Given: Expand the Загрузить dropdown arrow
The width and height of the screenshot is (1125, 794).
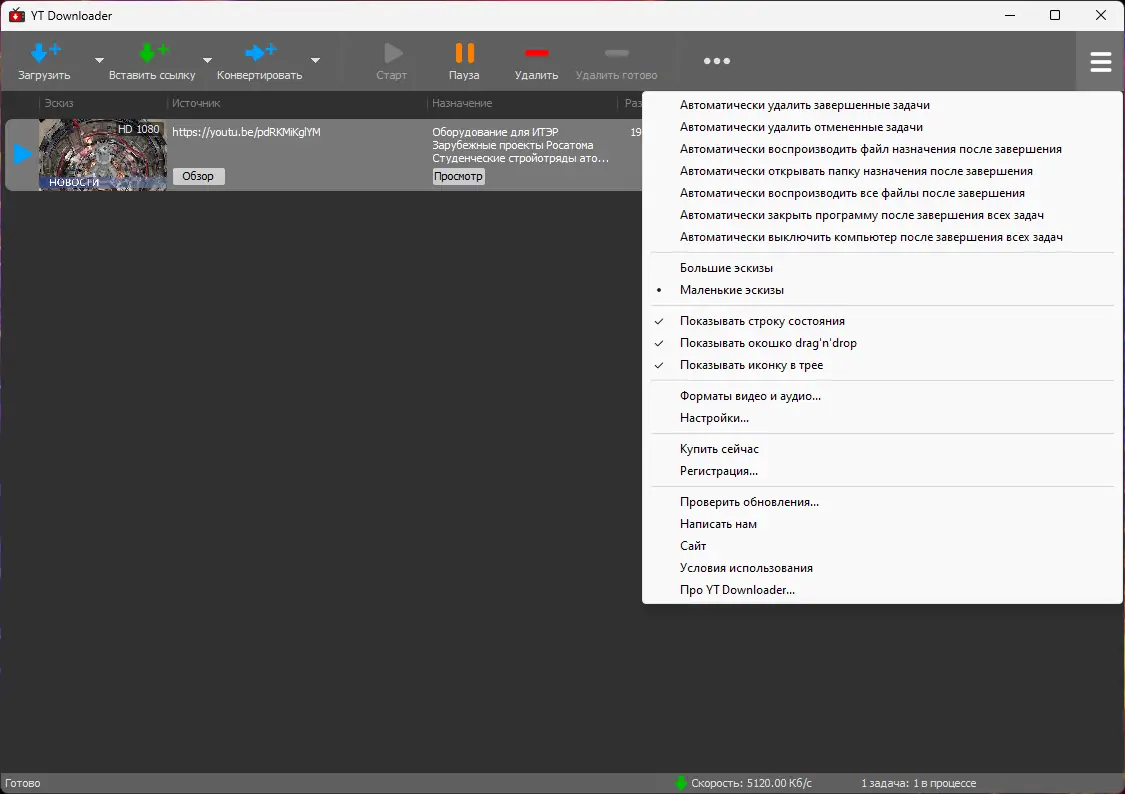Looking at the screenshot, I should click(100, 60).
